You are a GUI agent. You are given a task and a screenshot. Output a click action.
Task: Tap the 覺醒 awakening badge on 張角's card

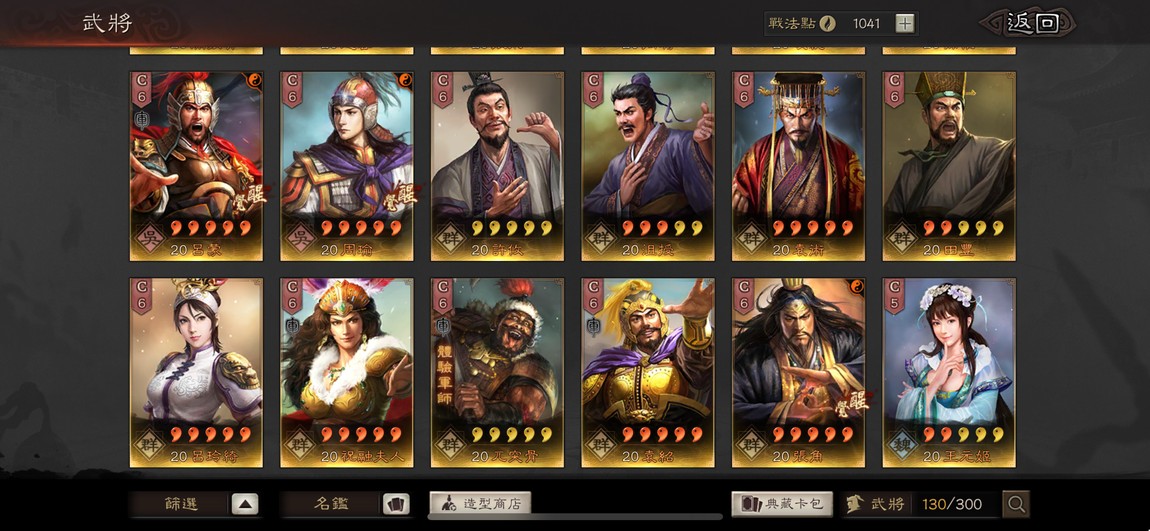pos(853,402)
